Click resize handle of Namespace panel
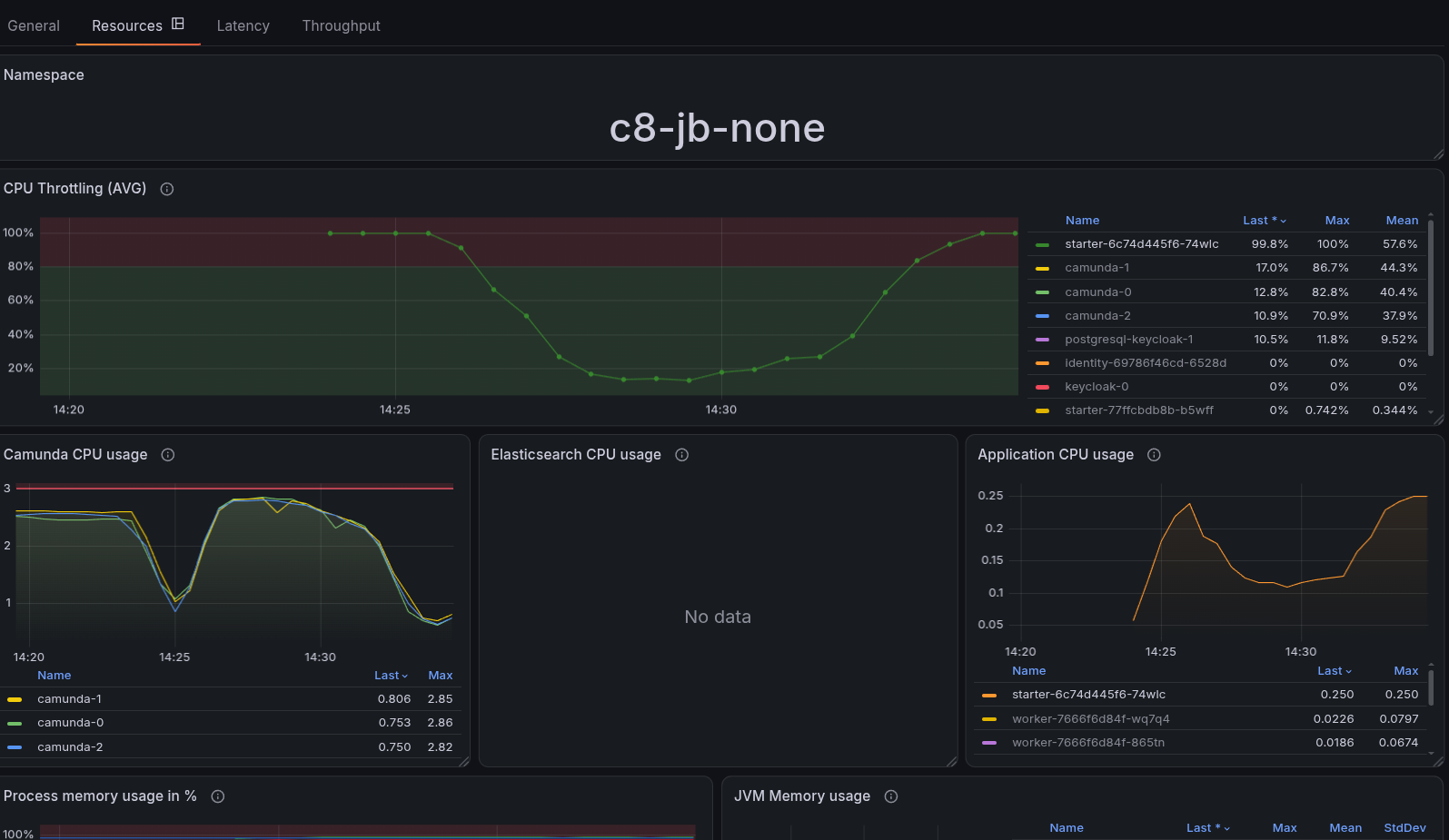 (x=1438, y=155)
